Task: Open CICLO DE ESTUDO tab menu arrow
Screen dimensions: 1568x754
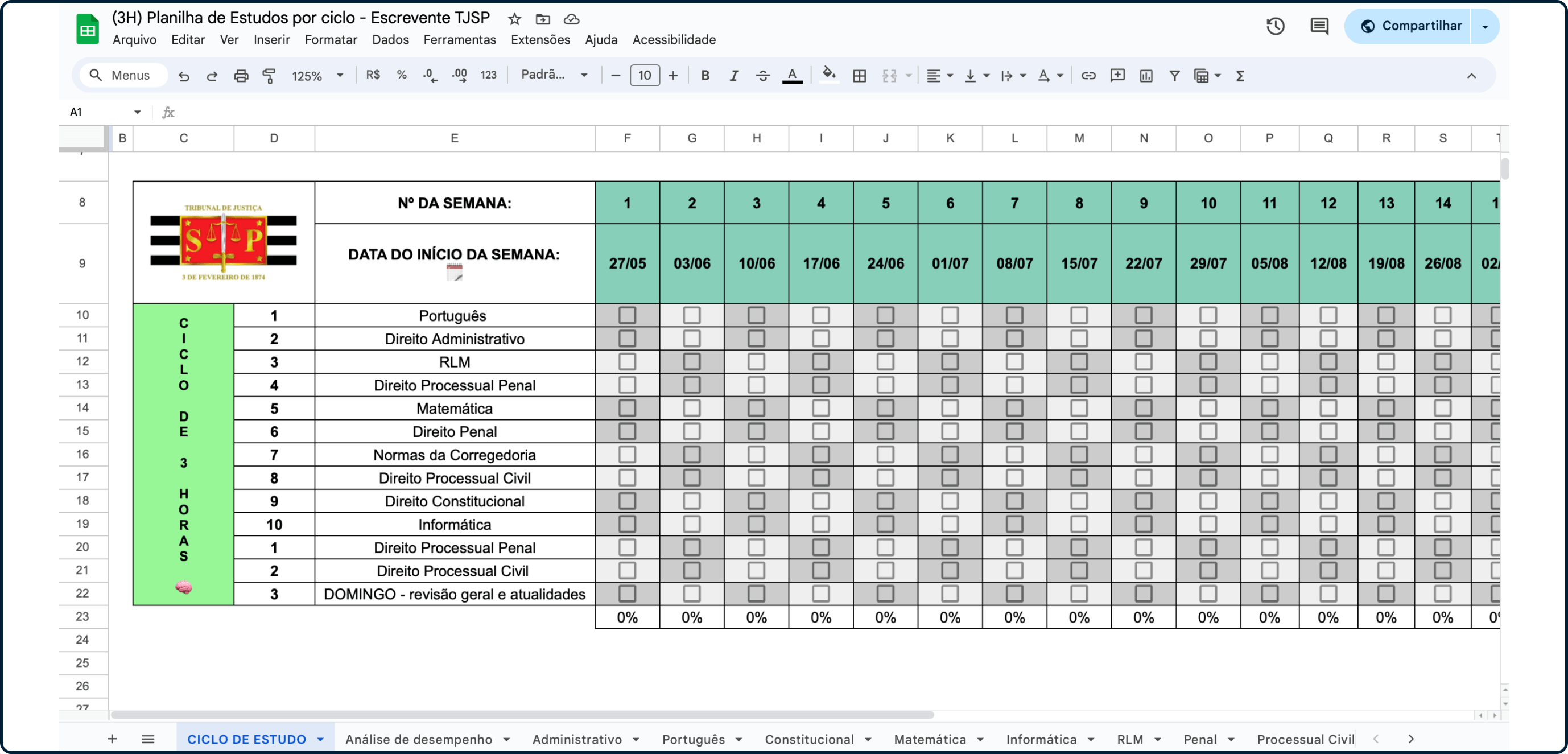Action: [320, 739]
